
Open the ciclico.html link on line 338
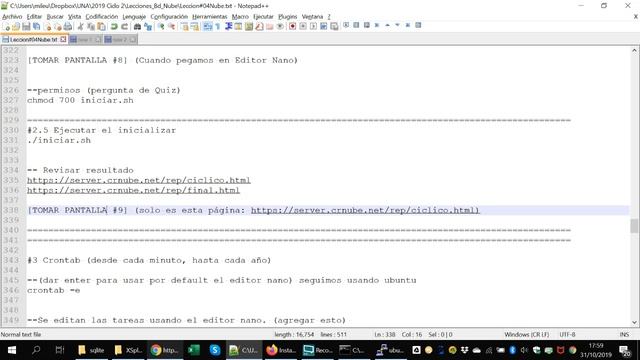pyautogui.click(x=365, y=210)
